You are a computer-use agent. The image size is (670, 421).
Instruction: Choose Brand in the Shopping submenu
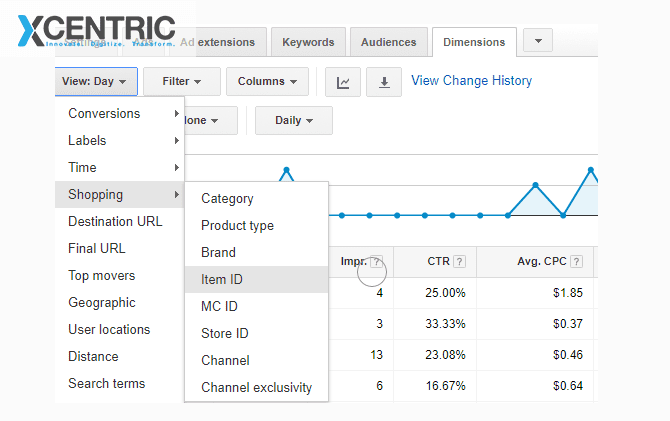[x=218, y=252]
